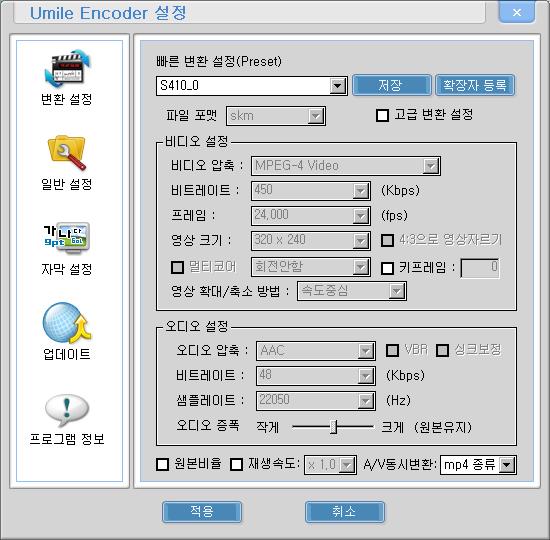Toggle the 키프레임 checkbox
Viewport: 550px width, 540px height.
pos(387,268)
